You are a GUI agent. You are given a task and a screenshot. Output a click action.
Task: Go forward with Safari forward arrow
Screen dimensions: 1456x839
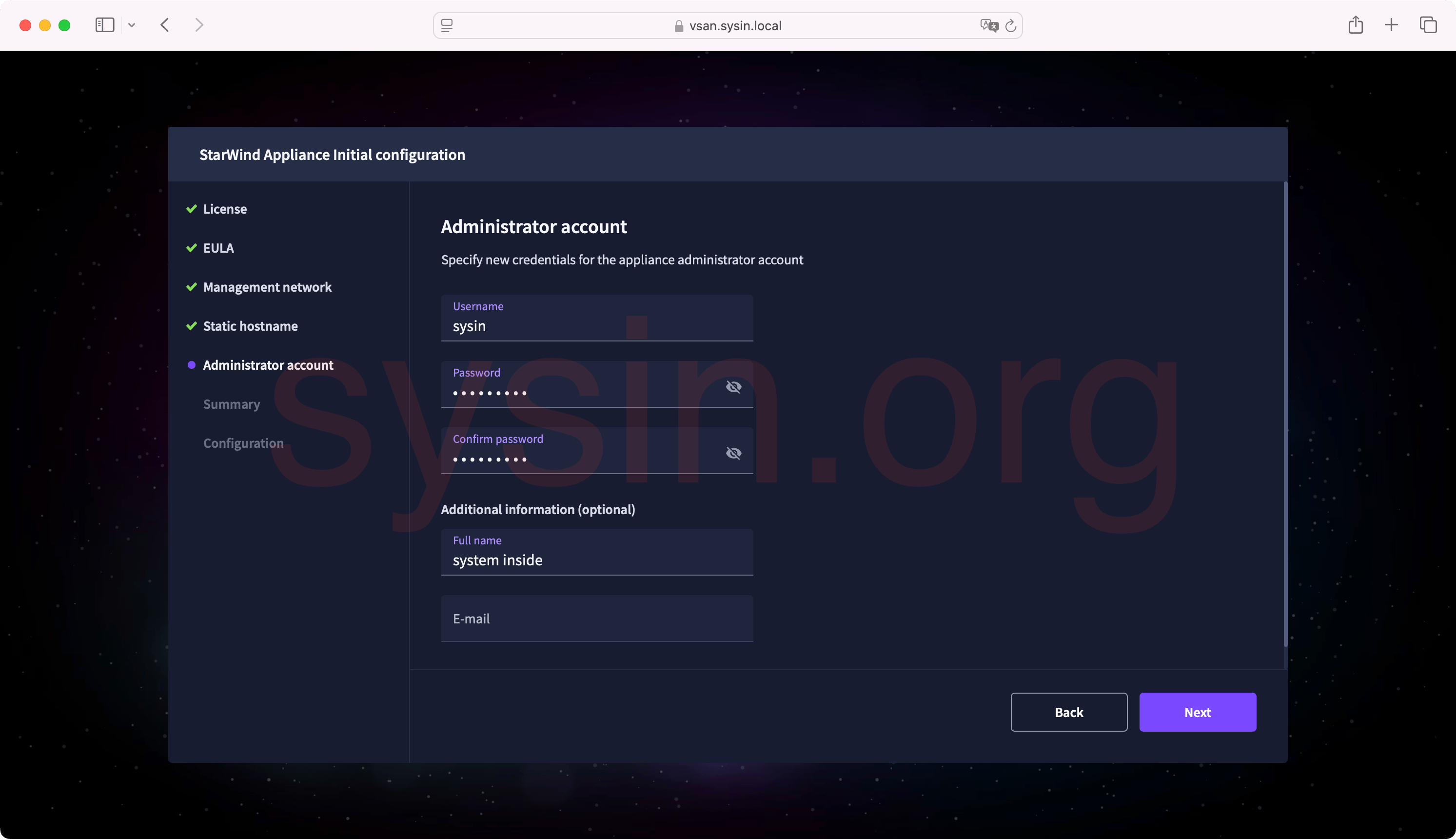(x=199, y=25)
